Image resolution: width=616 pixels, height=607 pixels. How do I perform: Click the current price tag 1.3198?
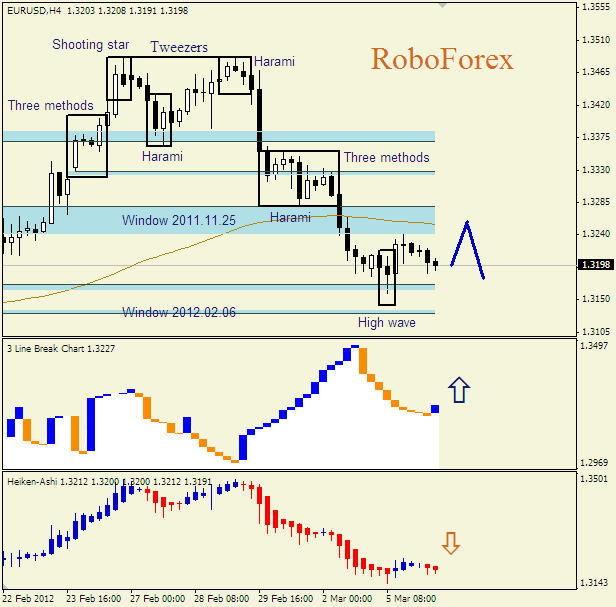point(595,265)
